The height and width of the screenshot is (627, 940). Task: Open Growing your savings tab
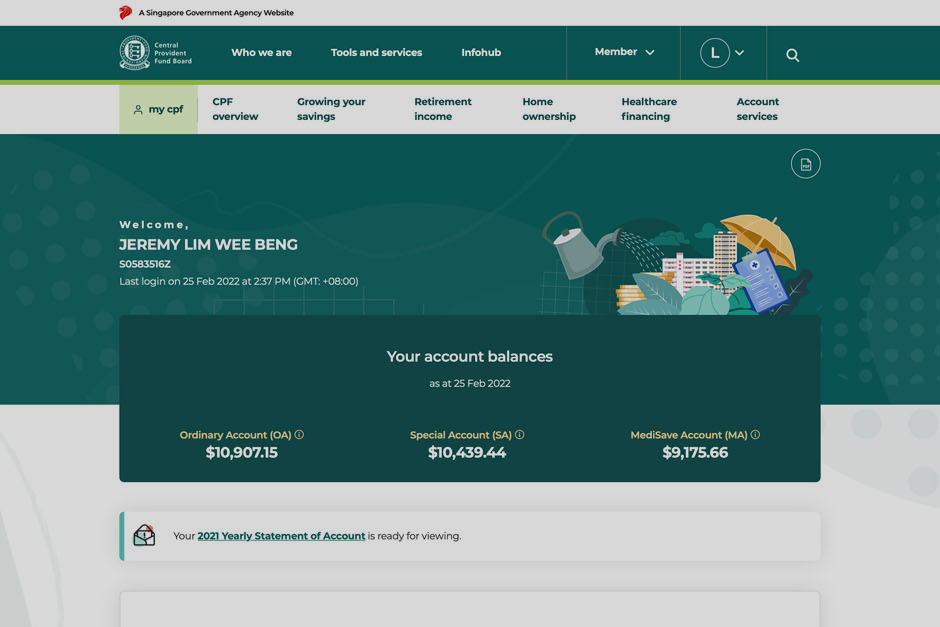tap(331, 109)
